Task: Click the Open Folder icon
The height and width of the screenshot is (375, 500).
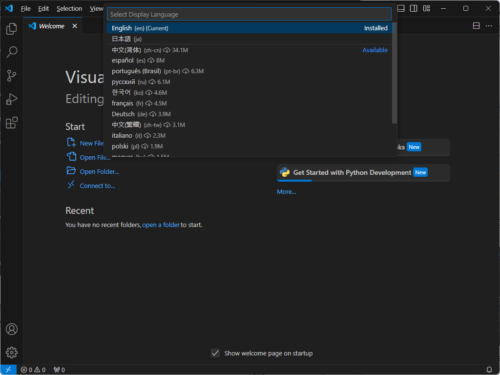Action: [x=71, y=171]
